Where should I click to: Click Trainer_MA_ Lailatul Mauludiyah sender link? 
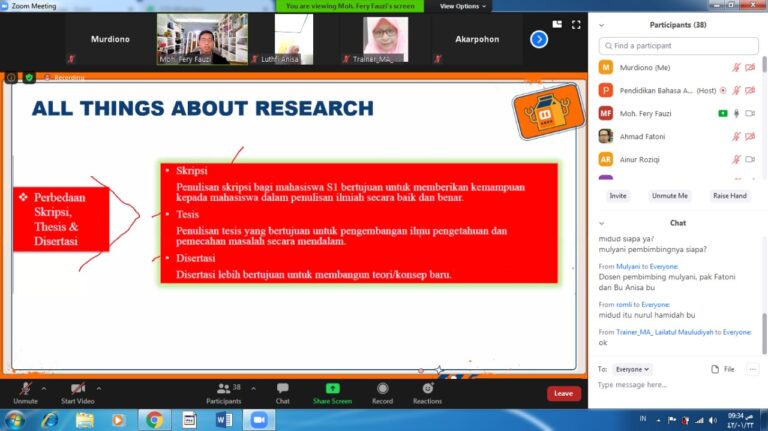tap(665, 332)
